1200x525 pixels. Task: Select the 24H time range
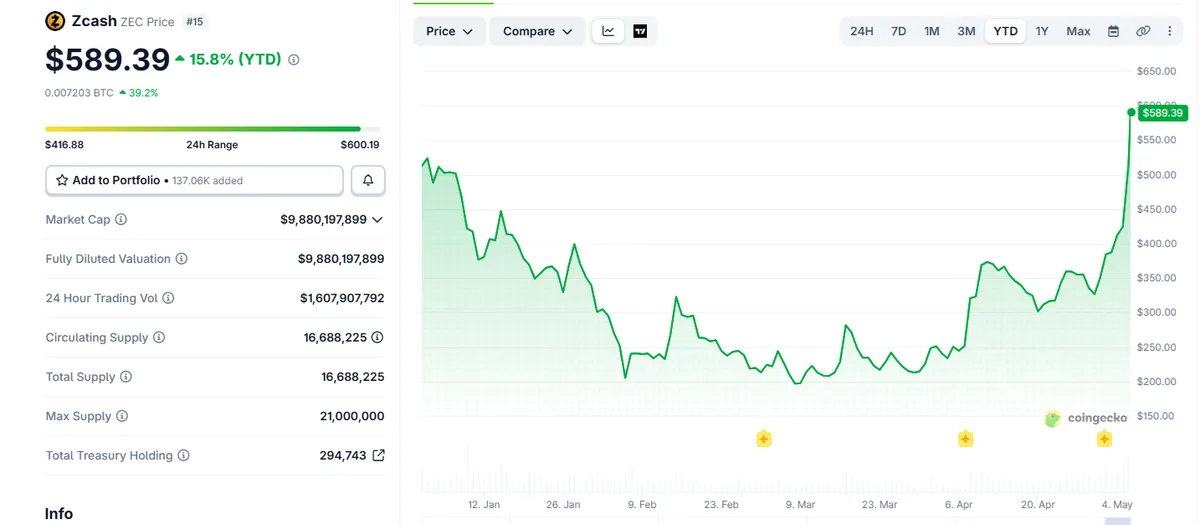pyautogui.click(x=861, y=31)
